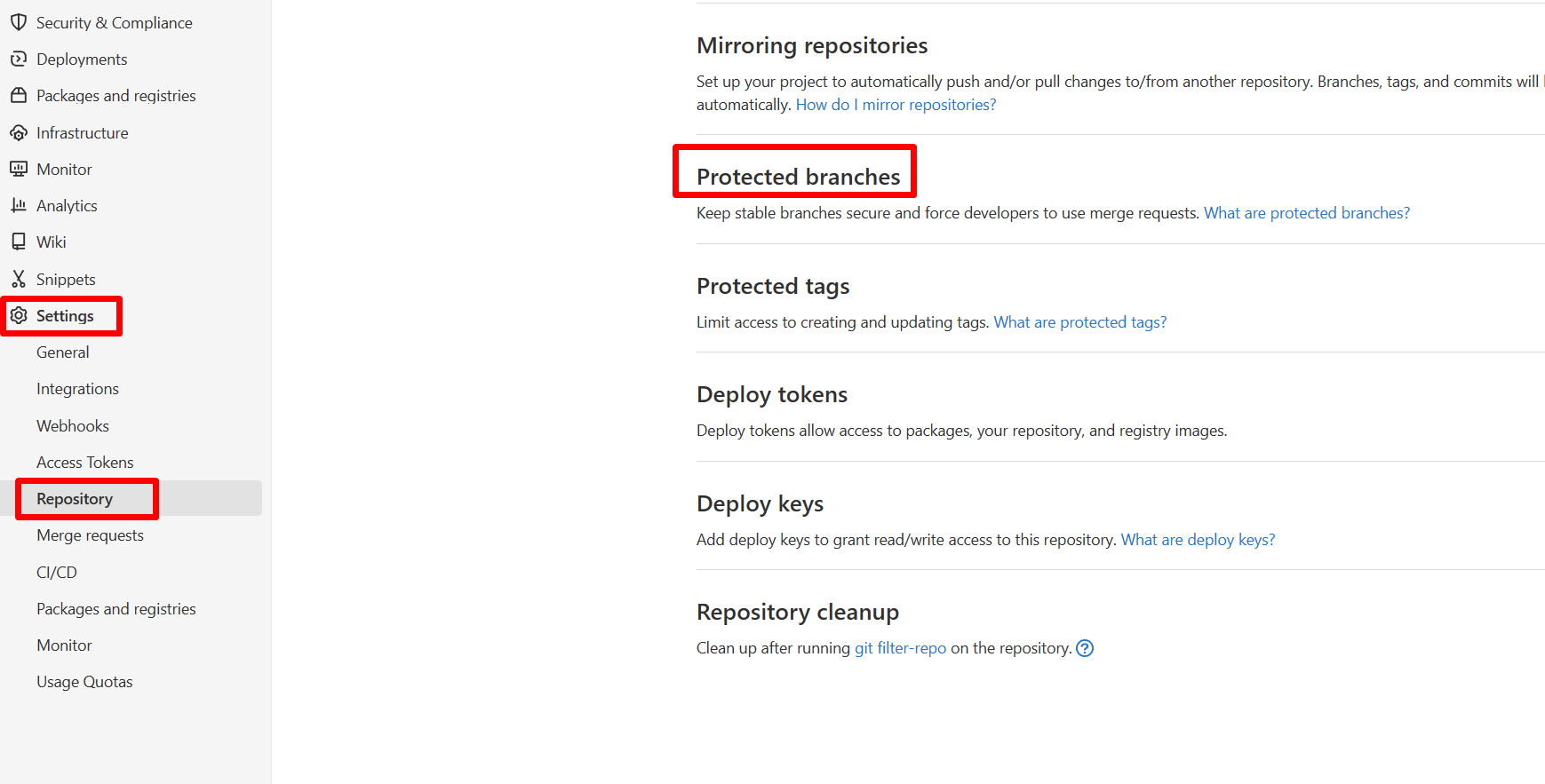The width and height of the screenshot is (1545, 784).
Task: Click the How do I mirror repositories link
Action: [x=895, y=104]
